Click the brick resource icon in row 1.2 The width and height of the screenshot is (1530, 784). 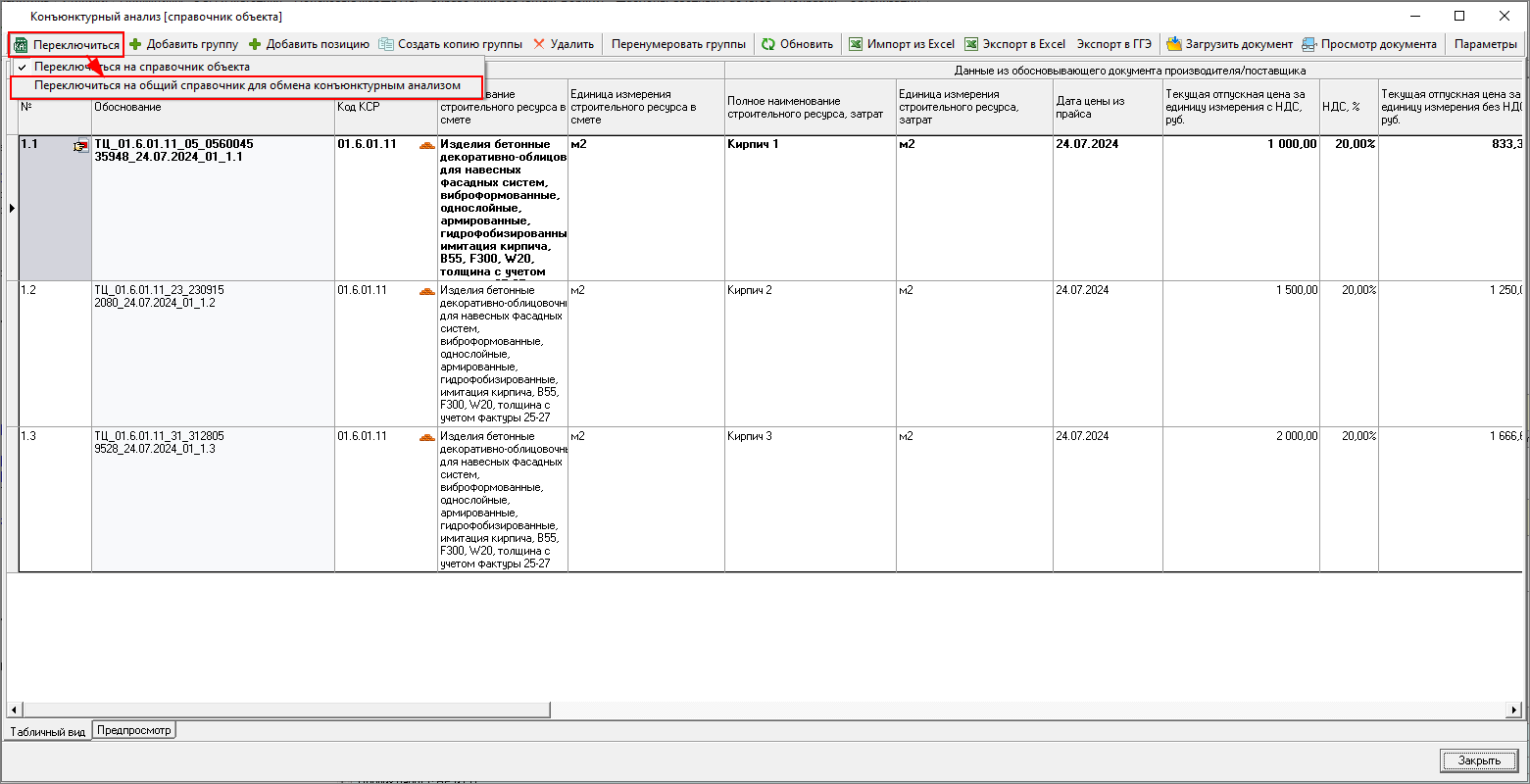[x=426, y=291]
